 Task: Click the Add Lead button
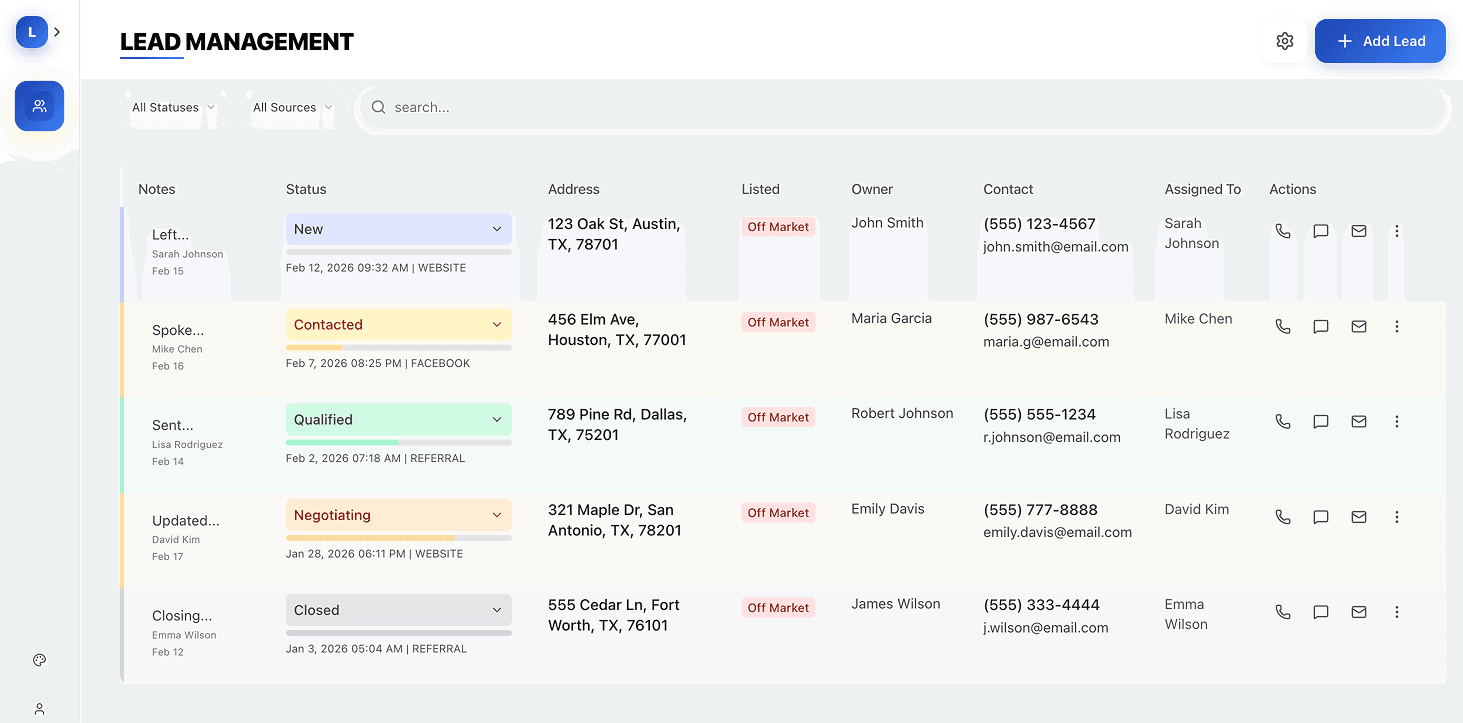(x=1380, y=41)
